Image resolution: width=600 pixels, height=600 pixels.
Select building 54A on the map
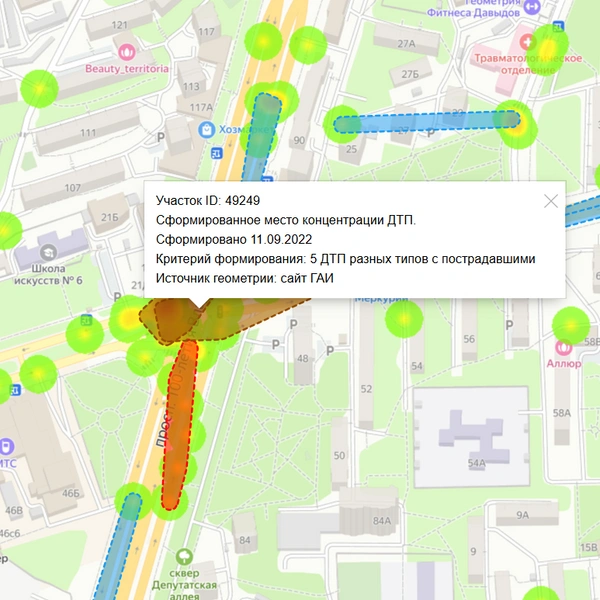pyautogui.click(x=471, y=437)
